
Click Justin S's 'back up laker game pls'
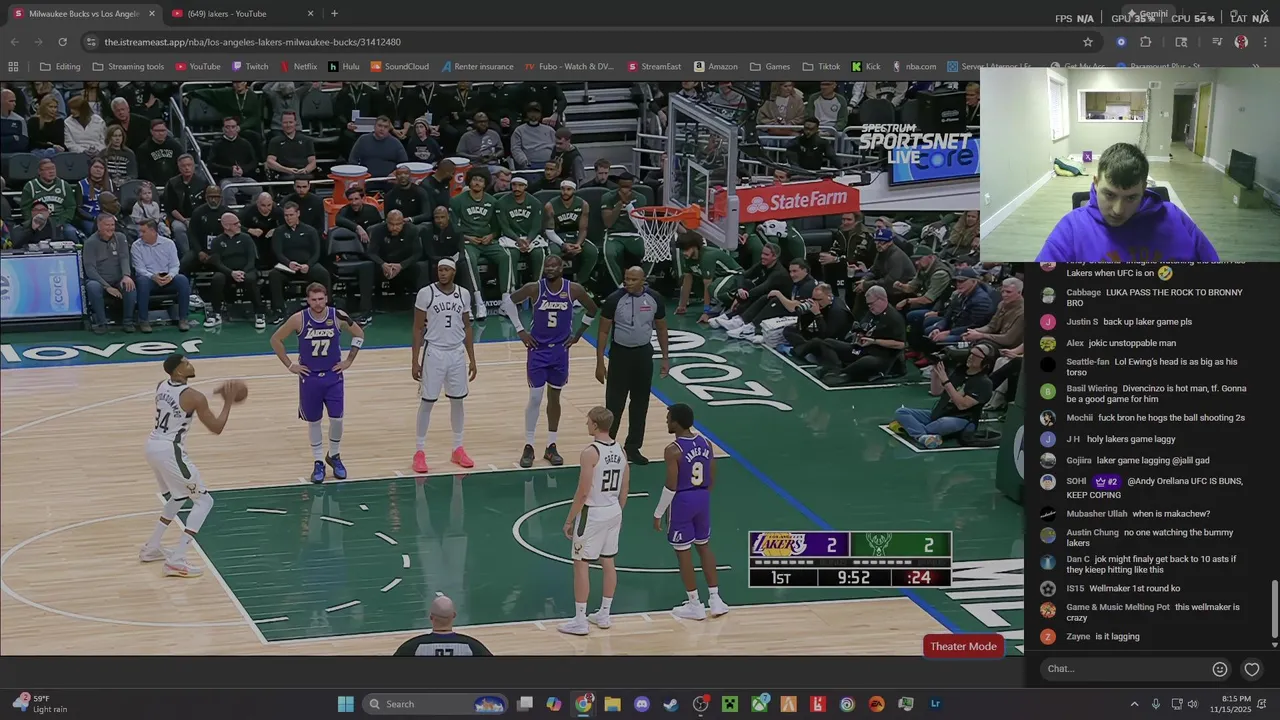point(1147,322)
